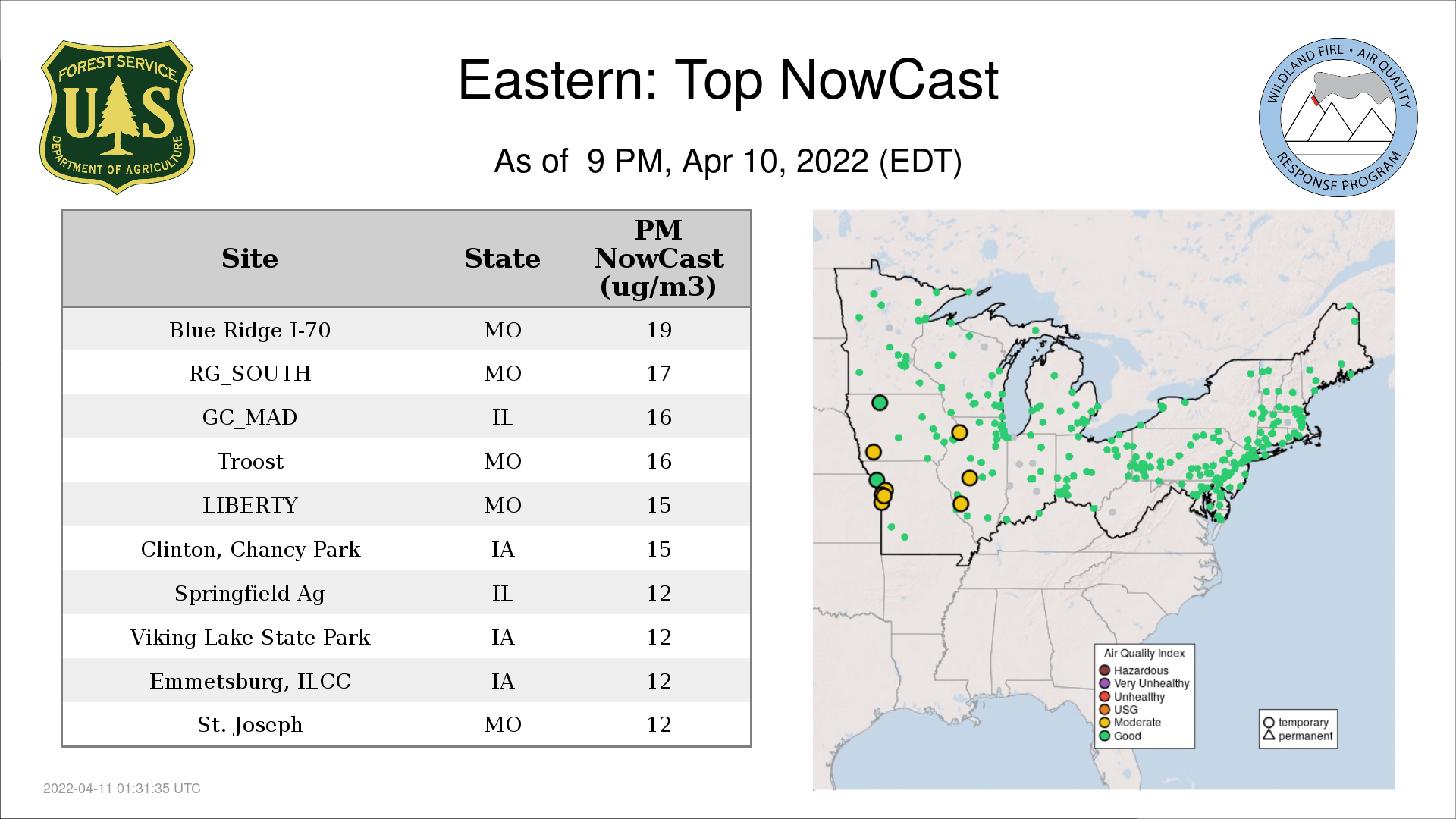Click the 2022-04-11 UTC timestamp text
The image size is (1456, 819).
coord(122,789)
